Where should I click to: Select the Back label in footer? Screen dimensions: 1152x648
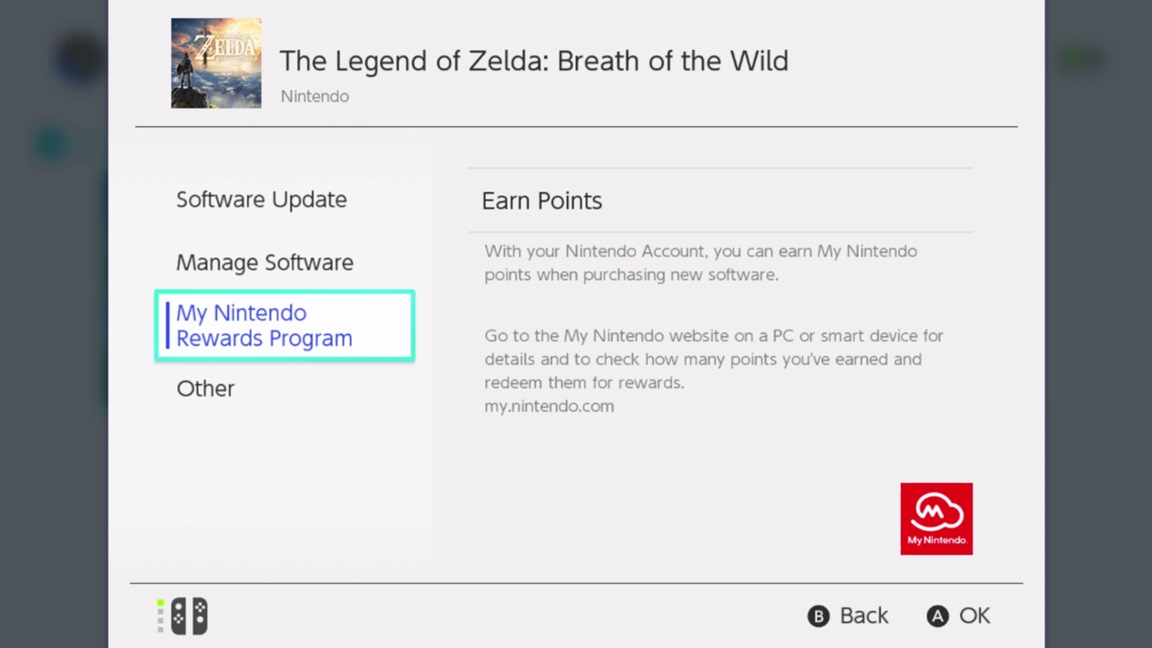[x=863, y=616]
